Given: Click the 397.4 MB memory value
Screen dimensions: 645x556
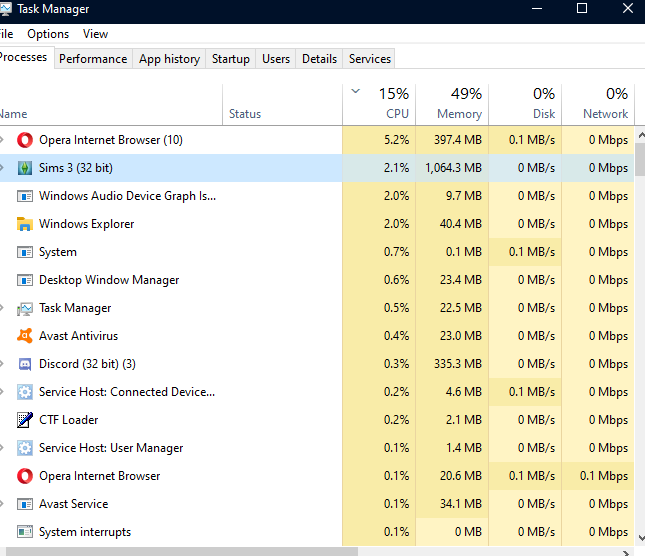Looking at the screenshot, I should click(458, 140).
